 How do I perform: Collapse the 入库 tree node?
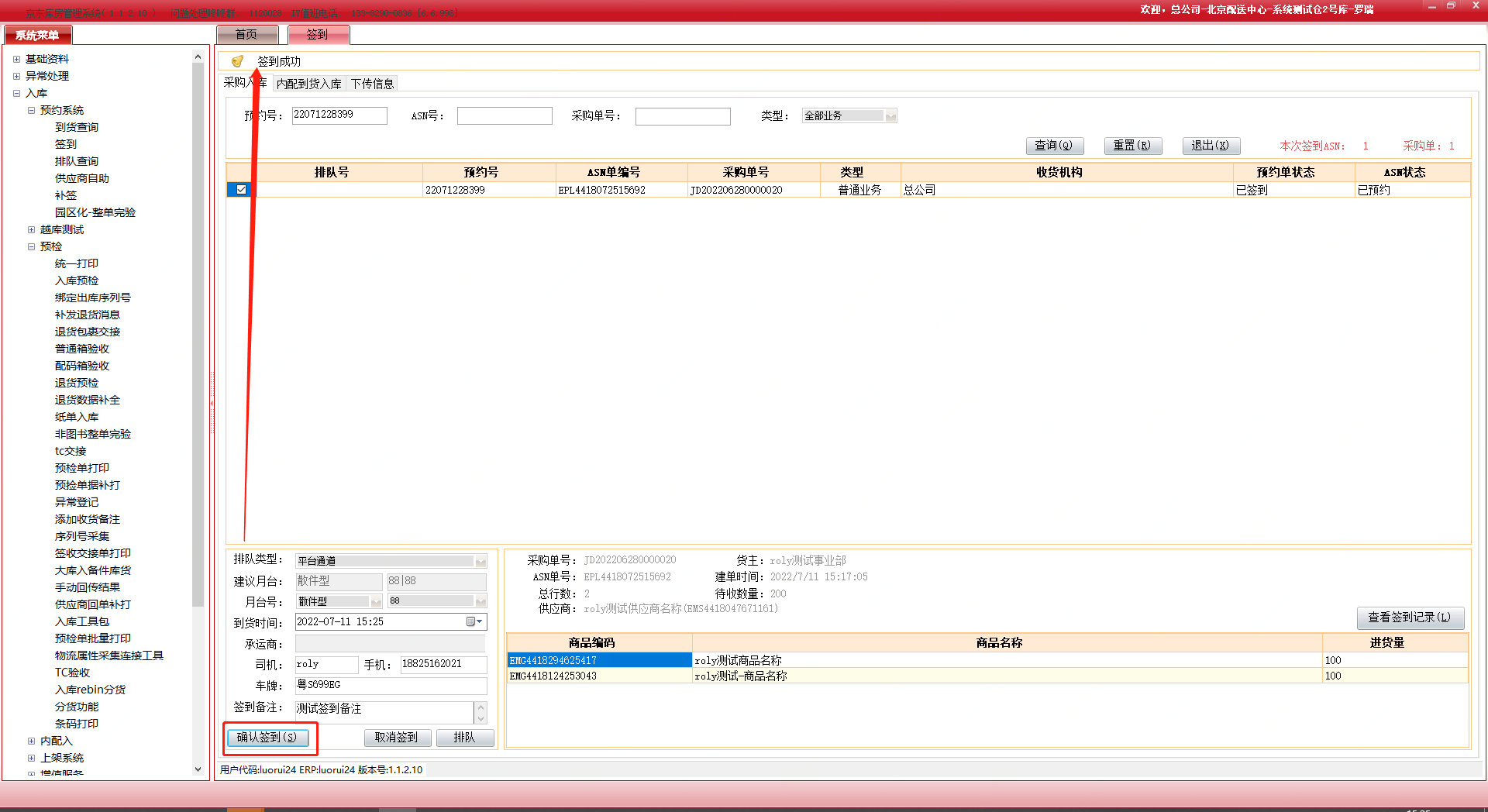tap(16, 93)
